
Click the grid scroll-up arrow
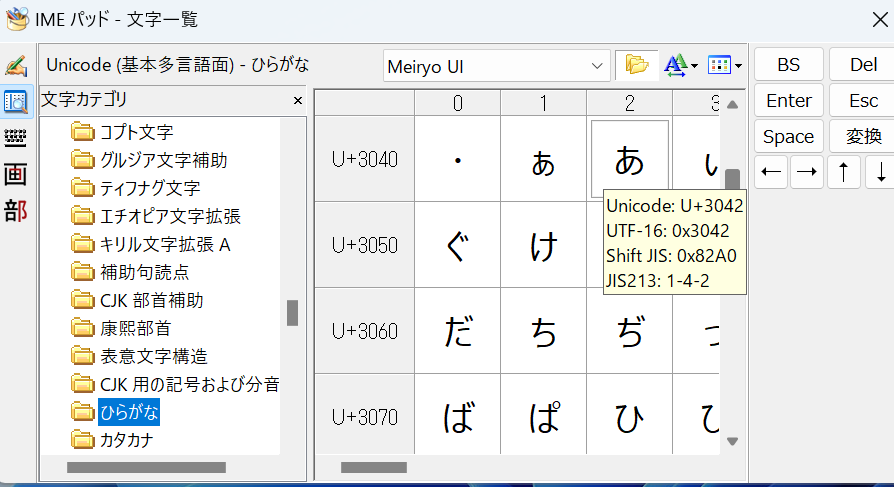[733, 104]
